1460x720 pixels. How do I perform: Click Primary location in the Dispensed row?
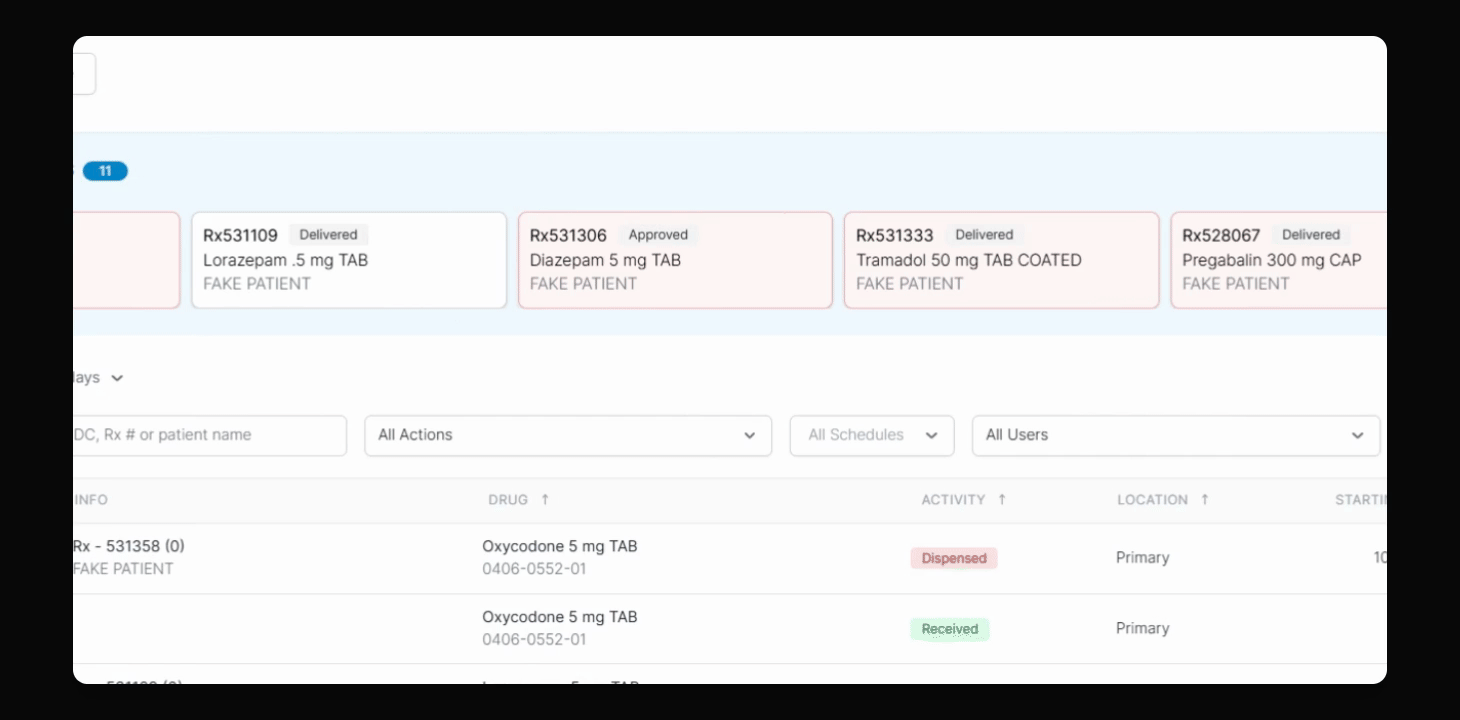tap(1143, 558)
